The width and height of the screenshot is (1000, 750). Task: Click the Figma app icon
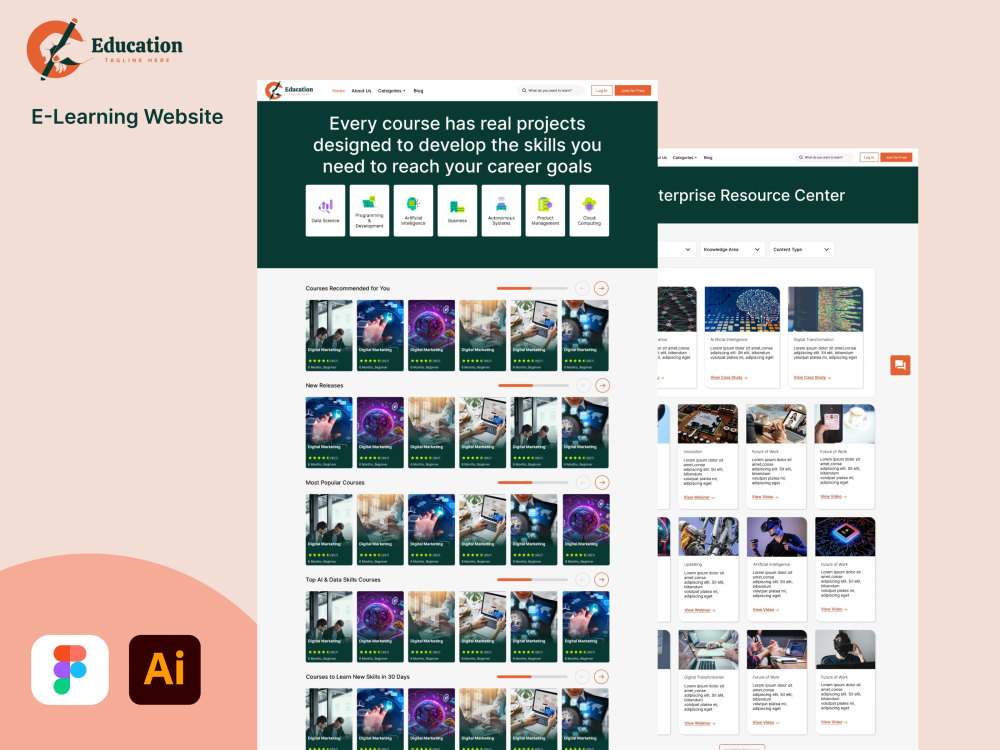[x=70, y=670]
